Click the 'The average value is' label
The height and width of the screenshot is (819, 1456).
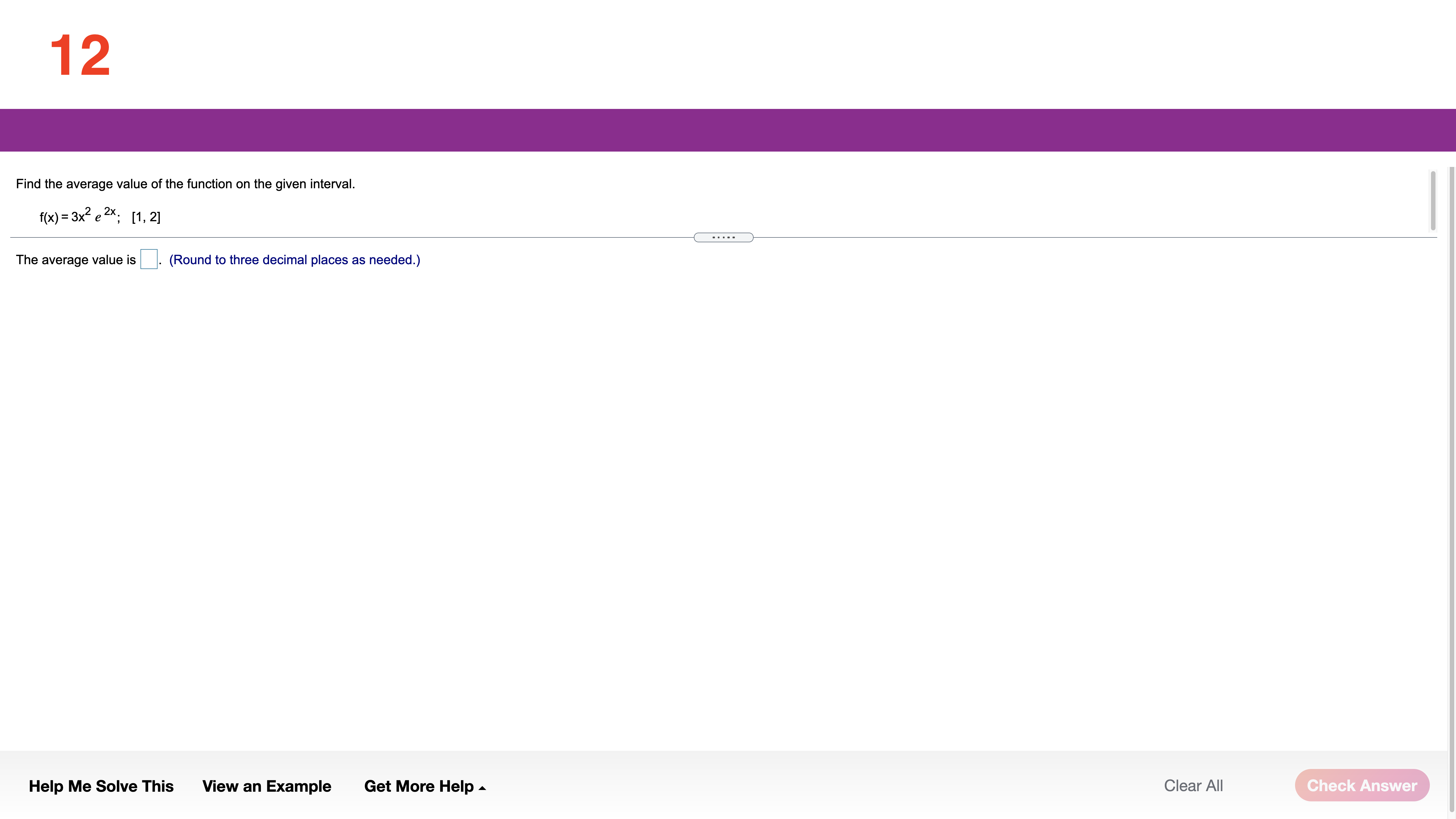pos(76,259)
